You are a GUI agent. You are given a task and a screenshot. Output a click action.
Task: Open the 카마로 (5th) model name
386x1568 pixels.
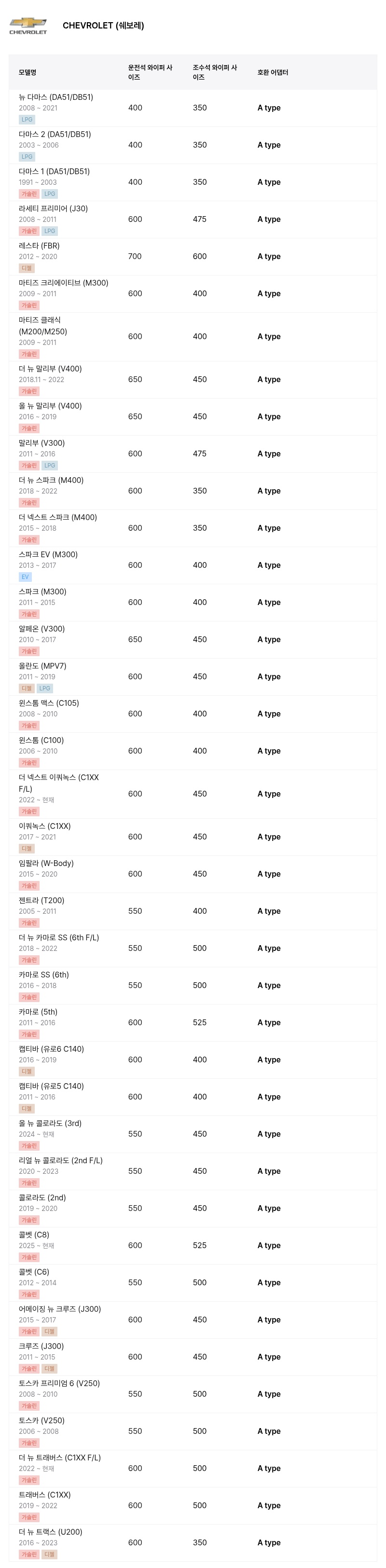(38, 1012)
